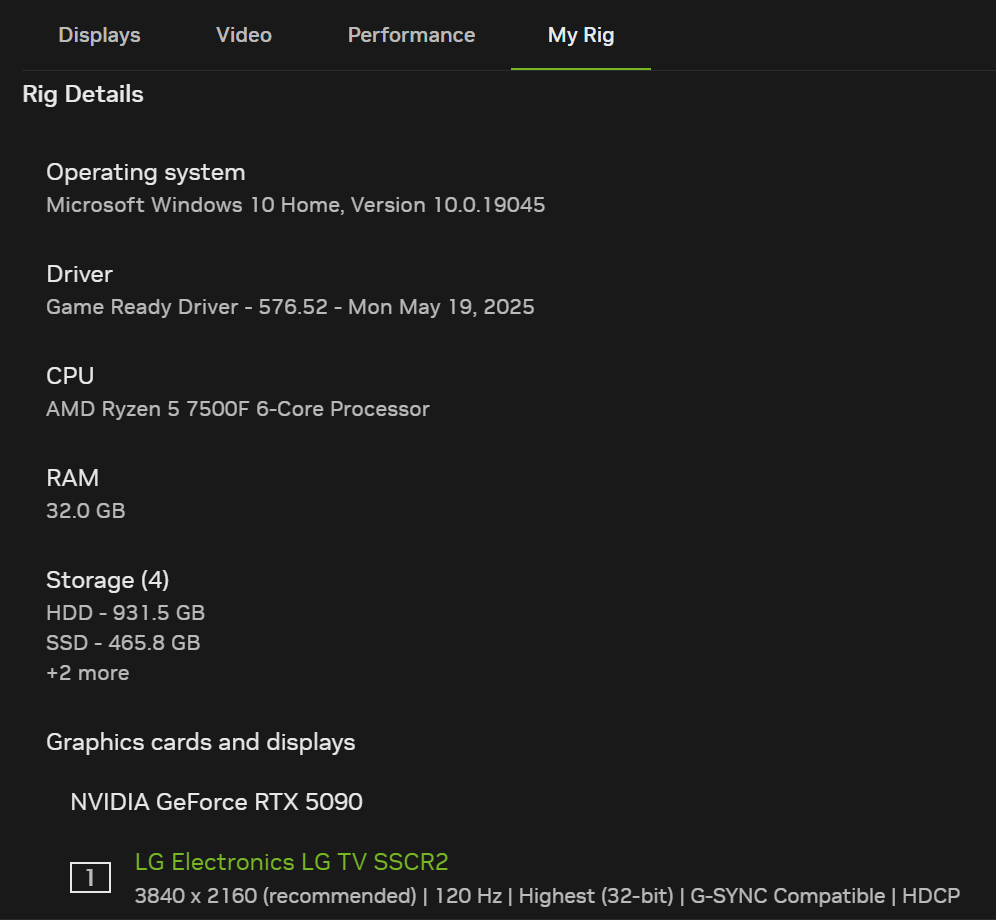
Task: Click the 3840 x 2160 display details line
Action: pyautogui.click(x=548, y=896)
